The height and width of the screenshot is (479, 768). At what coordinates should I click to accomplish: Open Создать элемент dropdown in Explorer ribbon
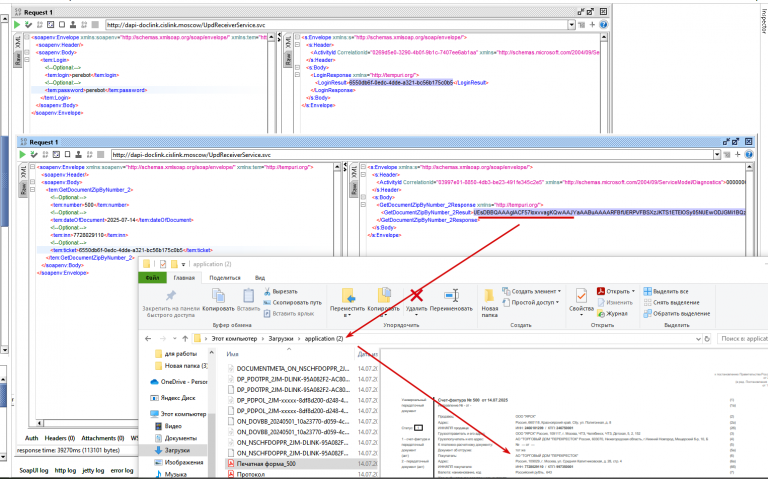tap(532, 291)
